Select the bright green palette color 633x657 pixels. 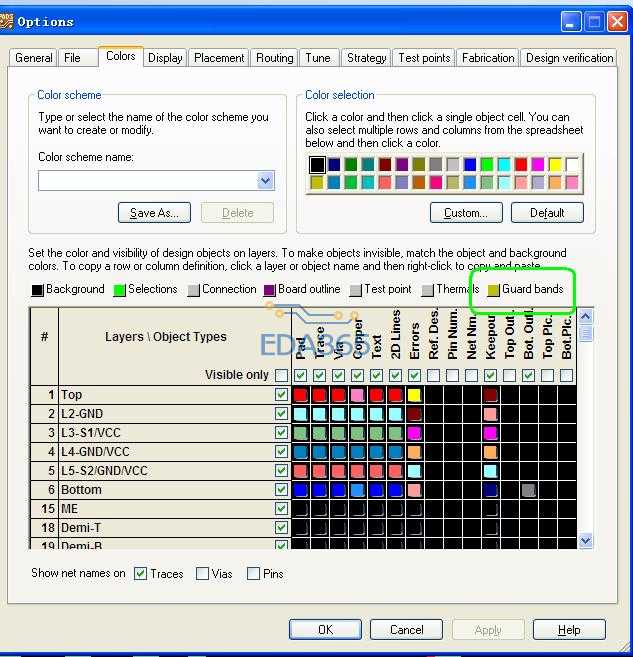[x=487, y=165]
